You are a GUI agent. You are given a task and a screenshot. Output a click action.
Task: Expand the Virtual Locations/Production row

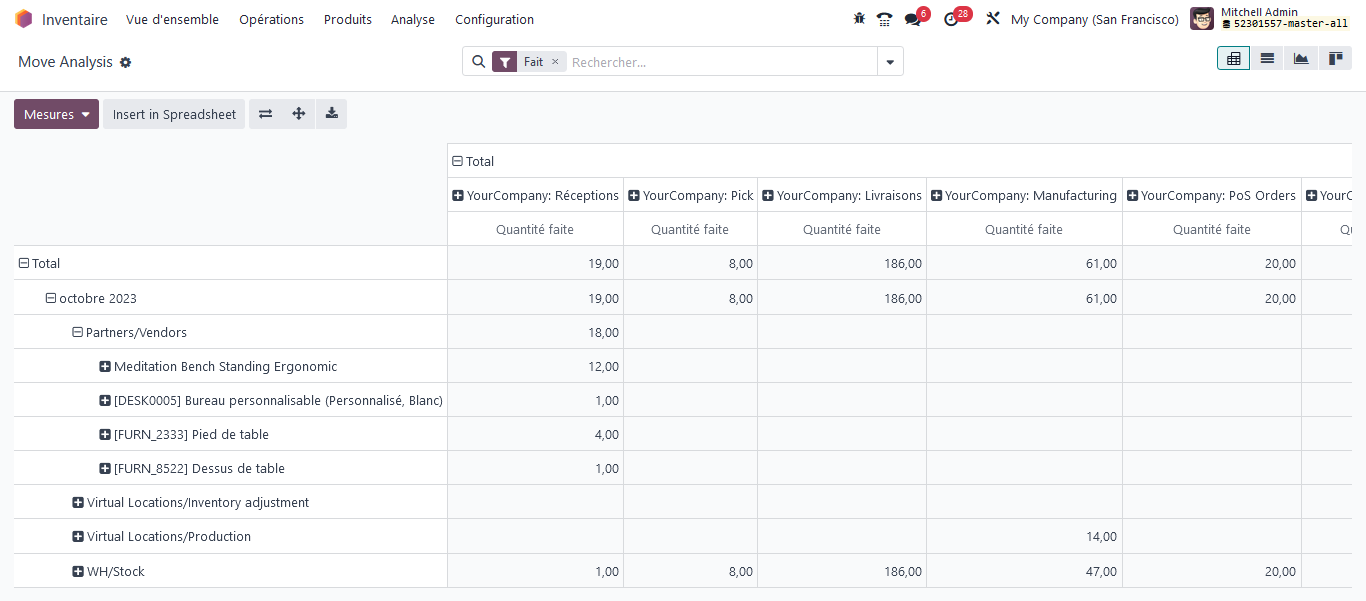click(76, 536)
